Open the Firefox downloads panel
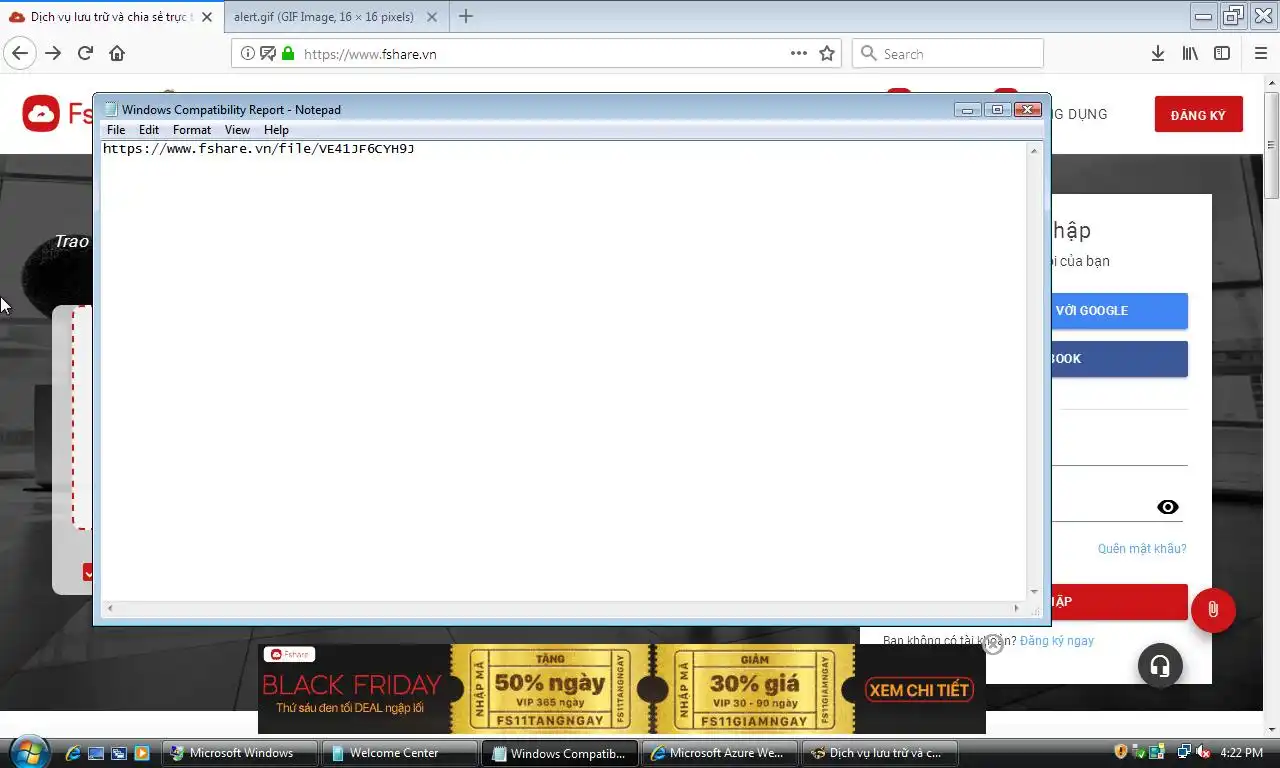1280x768 pixels. click(1158, 54)
